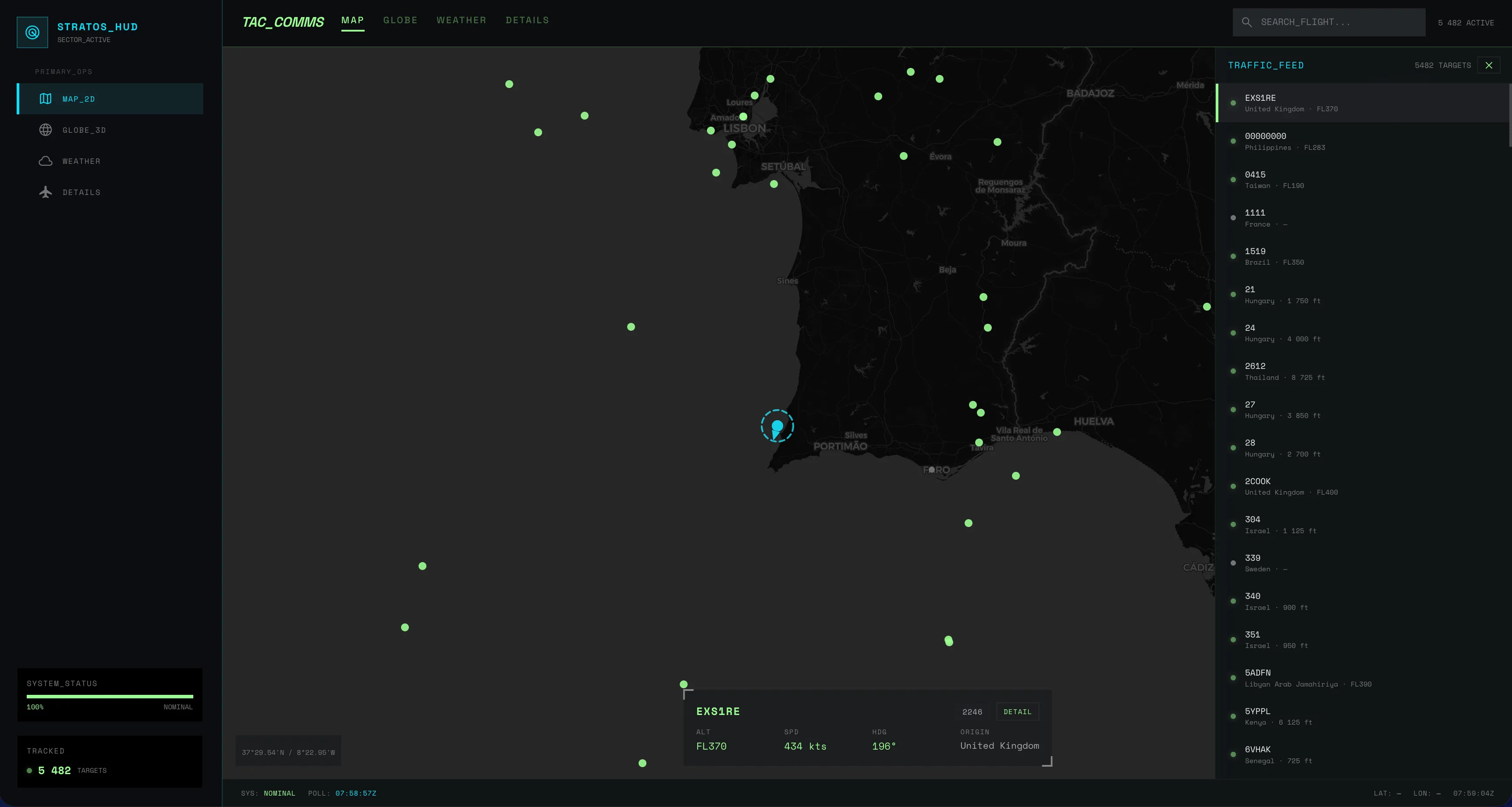The image size is (1512, 807).
Task: Select flight 6VHAK from Senegal
Action: click(x=1362, y=755)
